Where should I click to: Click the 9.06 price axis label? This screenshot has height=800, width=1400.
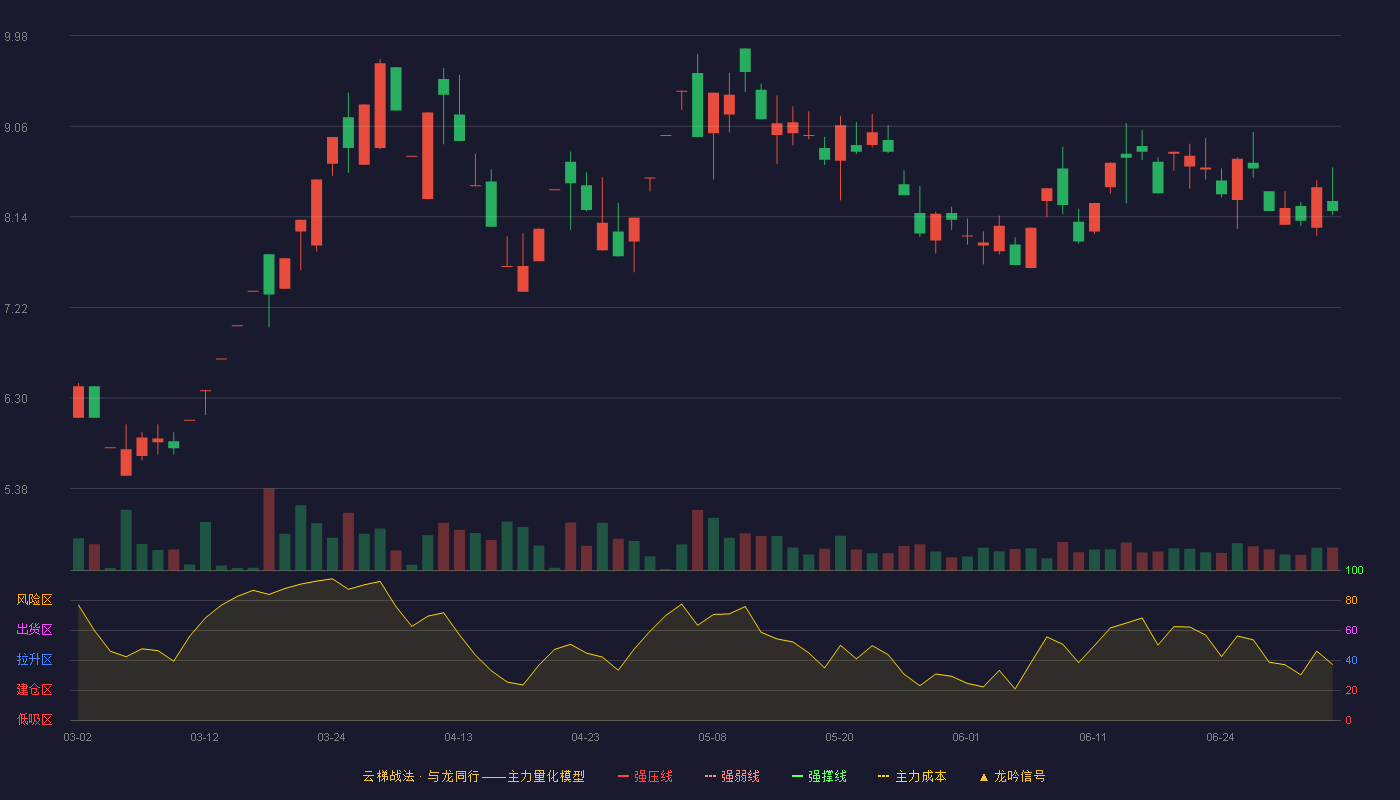(16, 127)
